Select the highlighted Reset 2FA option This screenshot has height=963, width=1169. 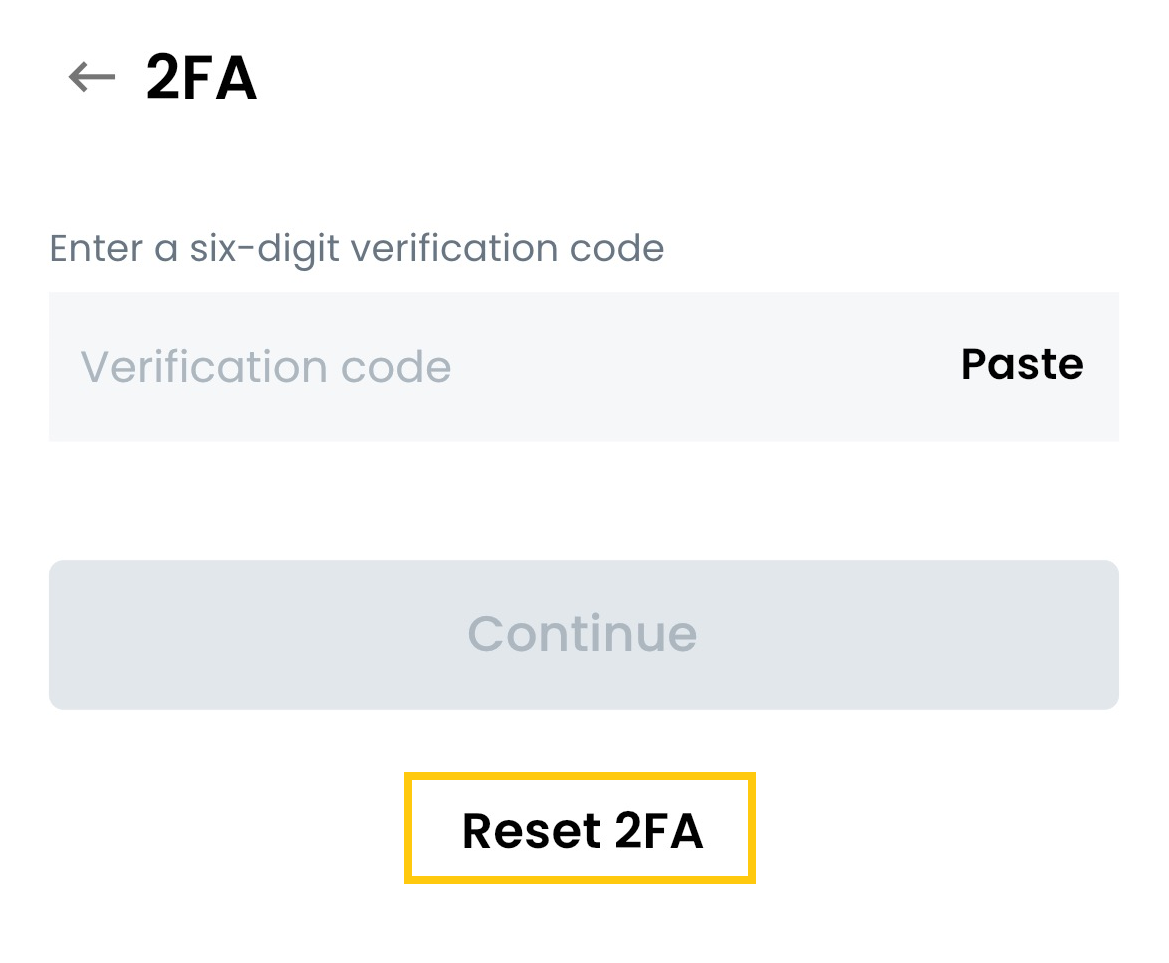click(581, 827)
